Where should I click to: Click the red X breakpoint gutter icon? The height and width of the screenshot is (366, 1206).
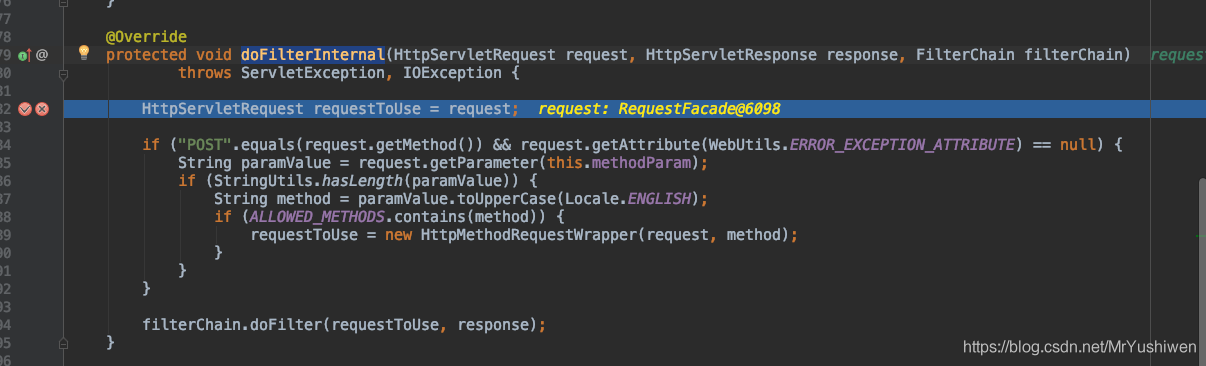pyautogui.click(x=42, y=108)
